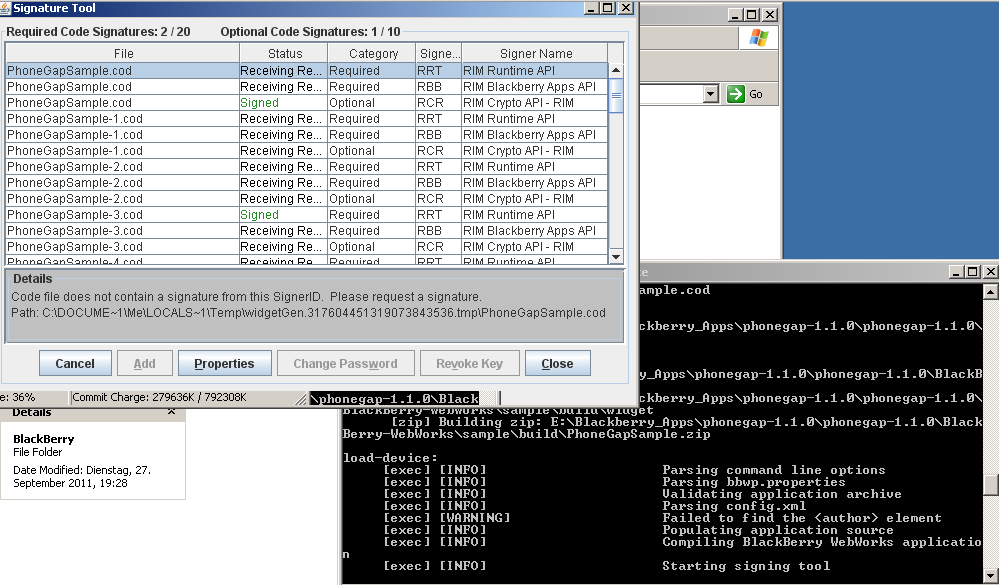
Task: Click the 'Code file does not contain a signature' message
Action: tap(246, 296)
